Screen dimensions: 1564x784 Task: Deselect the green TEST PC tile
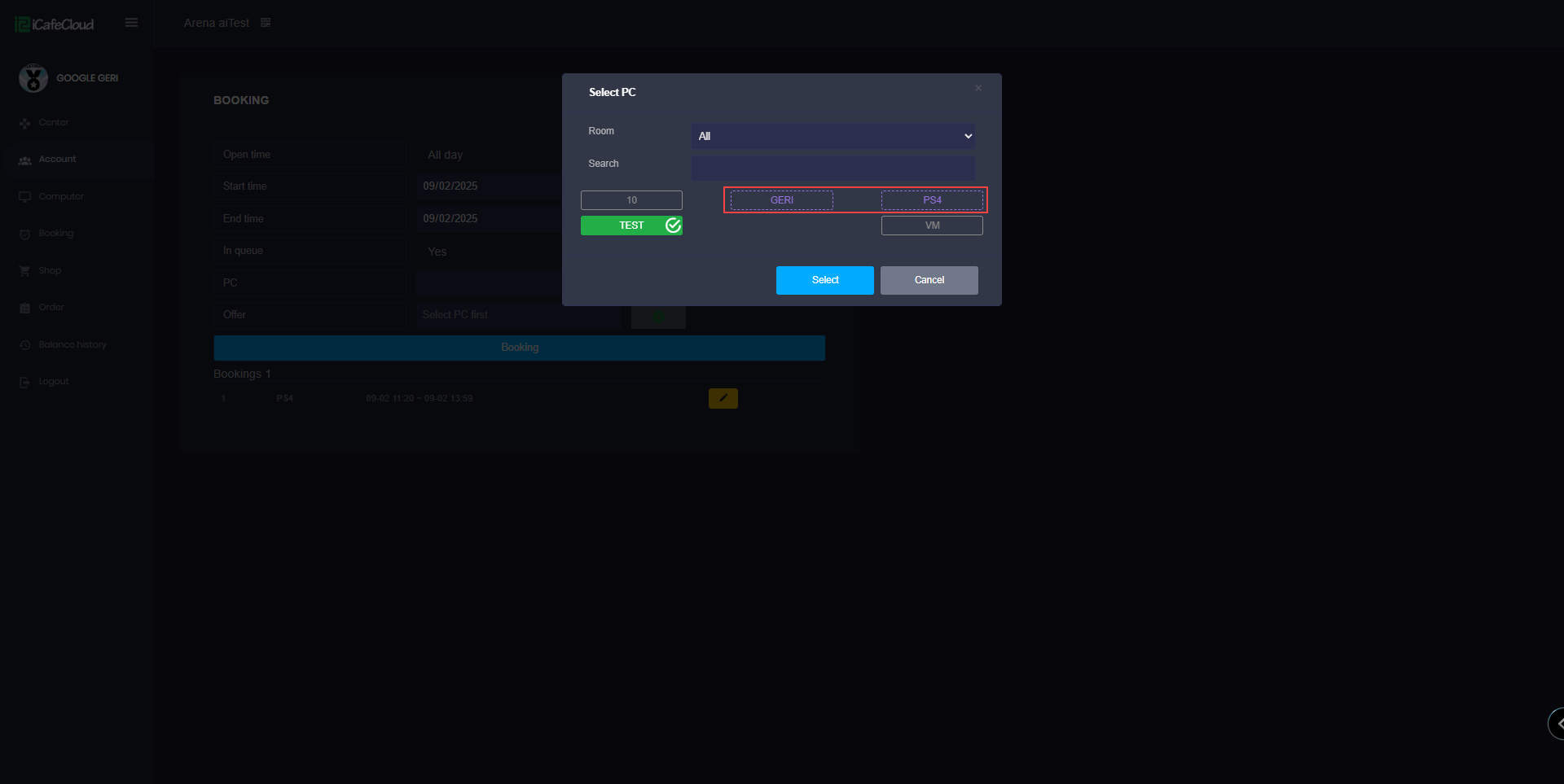[x=631, y=226]
